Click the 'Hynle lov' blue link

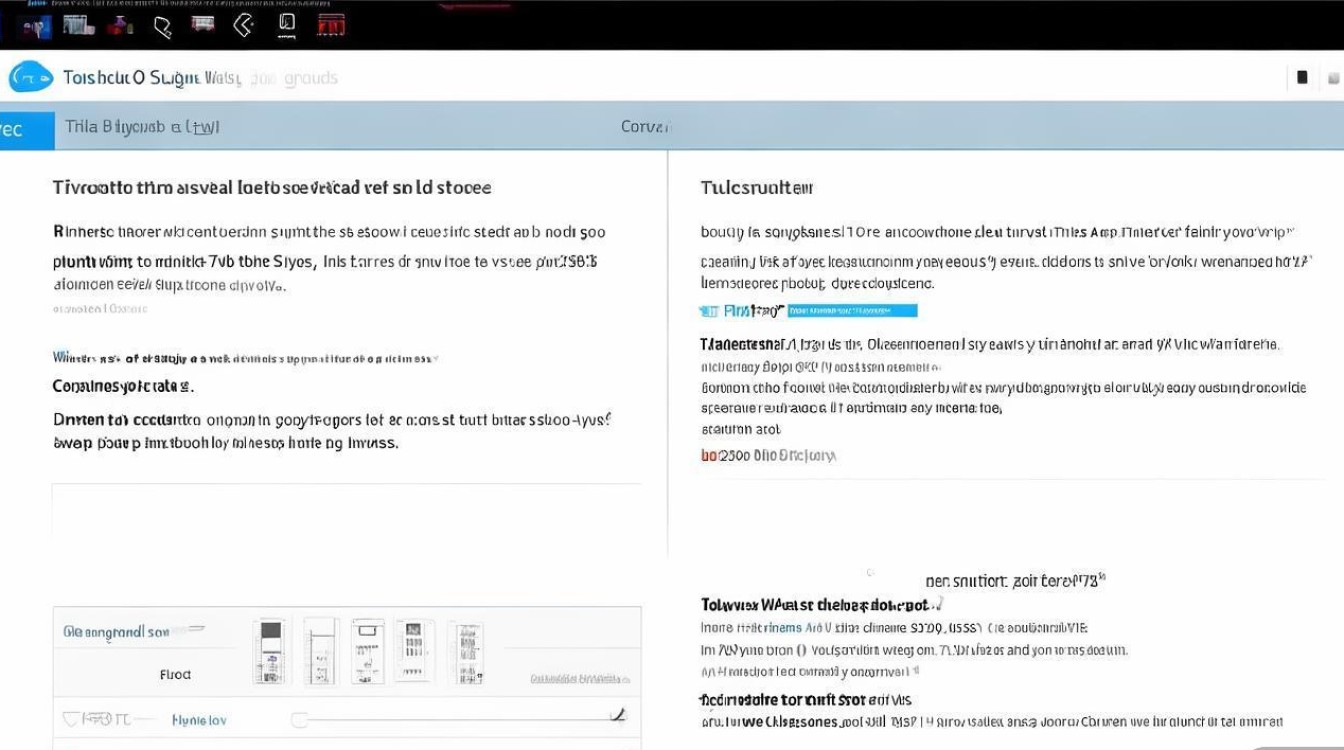199,719
